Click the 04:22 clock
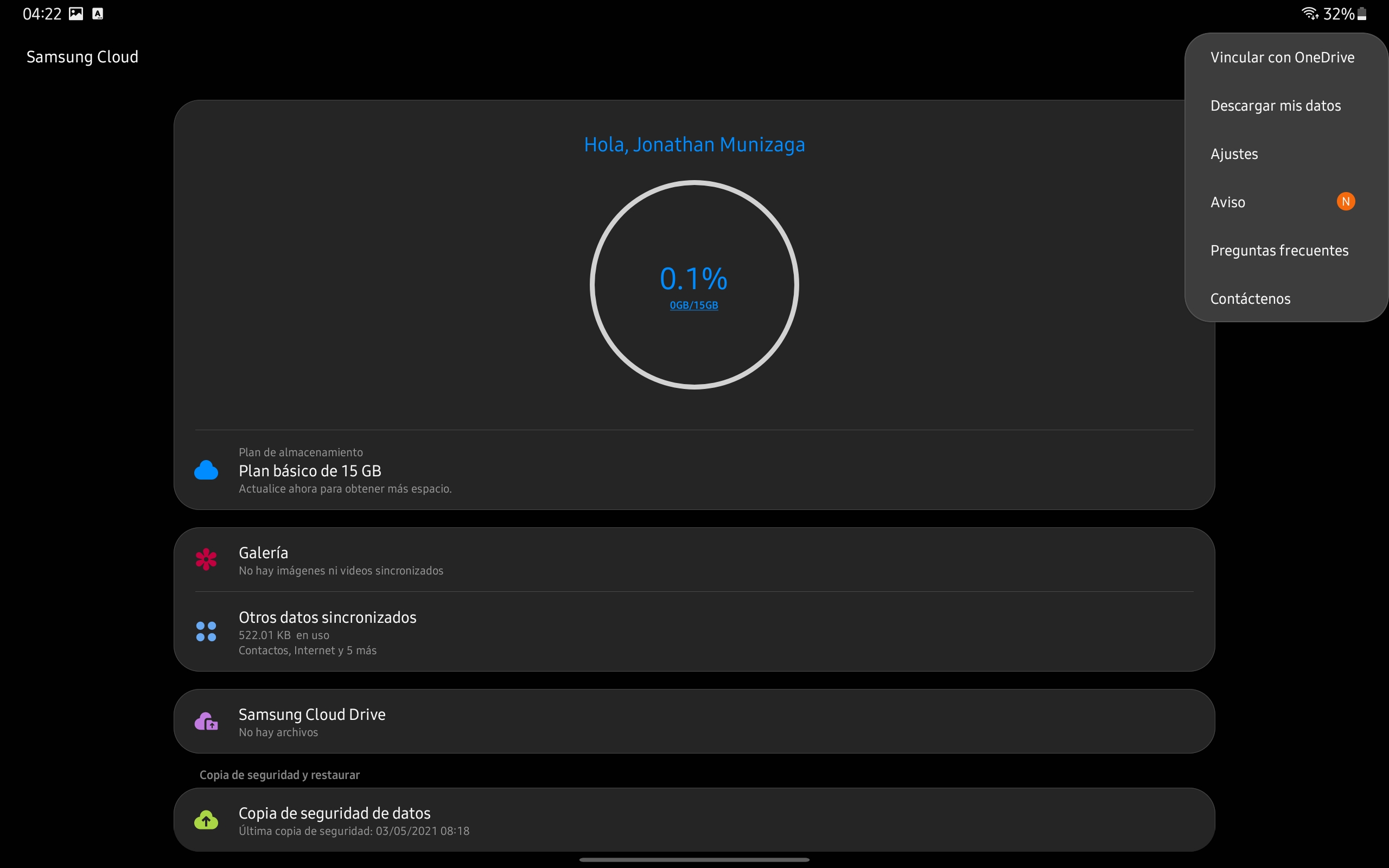Viewport: 1389px width, 868px height. click(42, 14)
